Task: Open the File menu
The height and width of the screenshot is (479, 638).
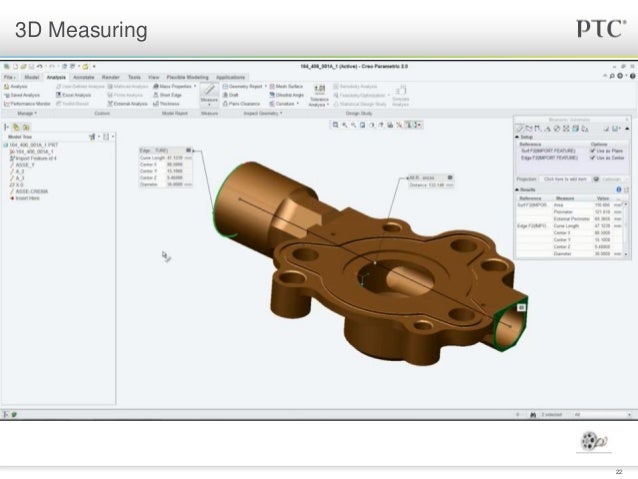Action: (9, 77)
